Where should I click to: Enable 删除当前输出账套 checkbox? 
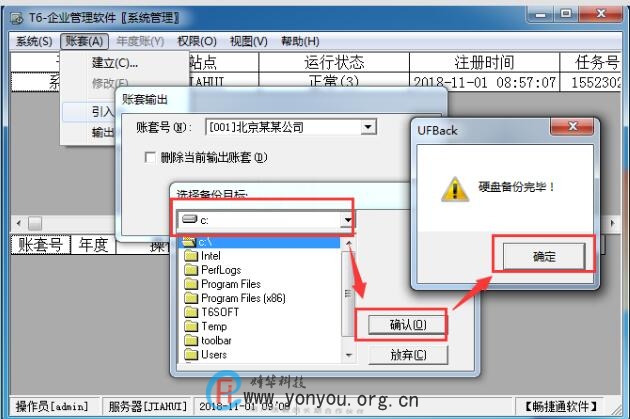tap(150, 157)
